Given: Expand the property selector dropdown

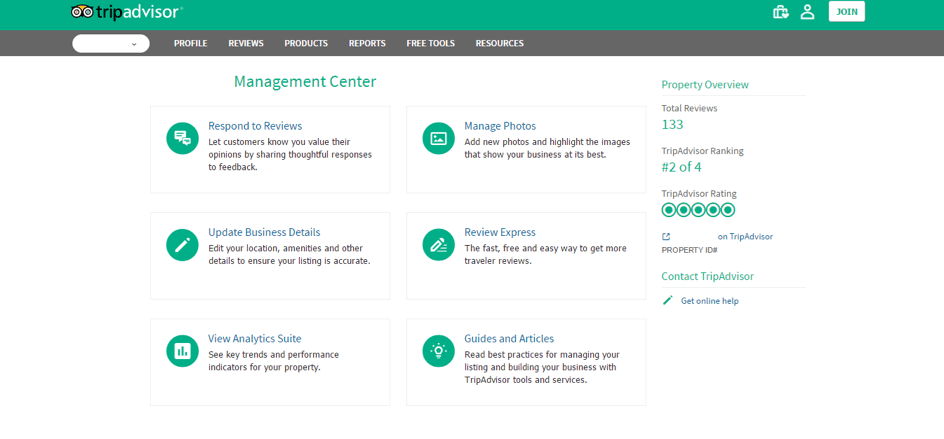Looking at the screenshot, I should (x=111, y=43).
